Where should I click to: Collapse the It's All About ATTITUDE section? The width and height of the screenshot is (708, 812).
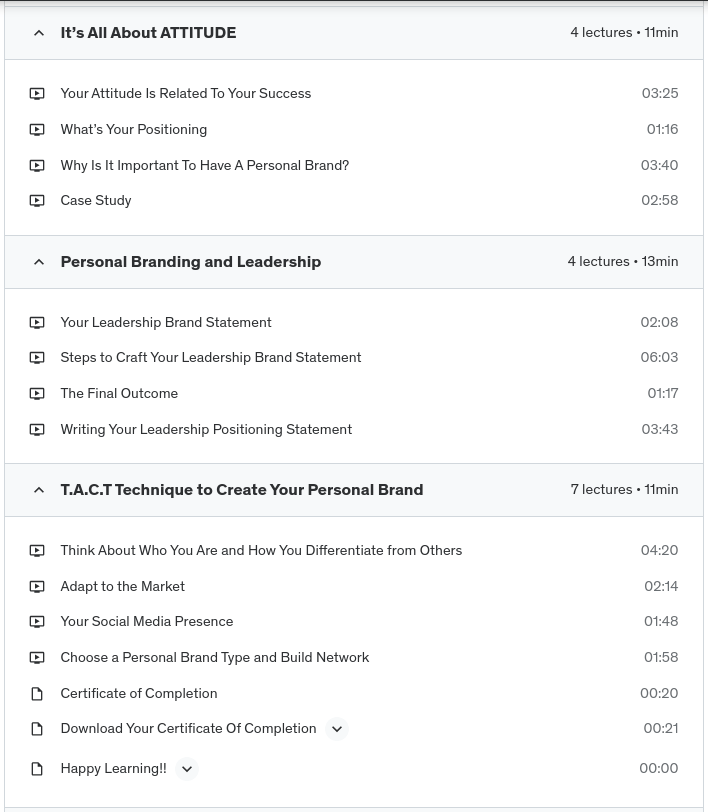pyautogui.click(x=39, y=33)
